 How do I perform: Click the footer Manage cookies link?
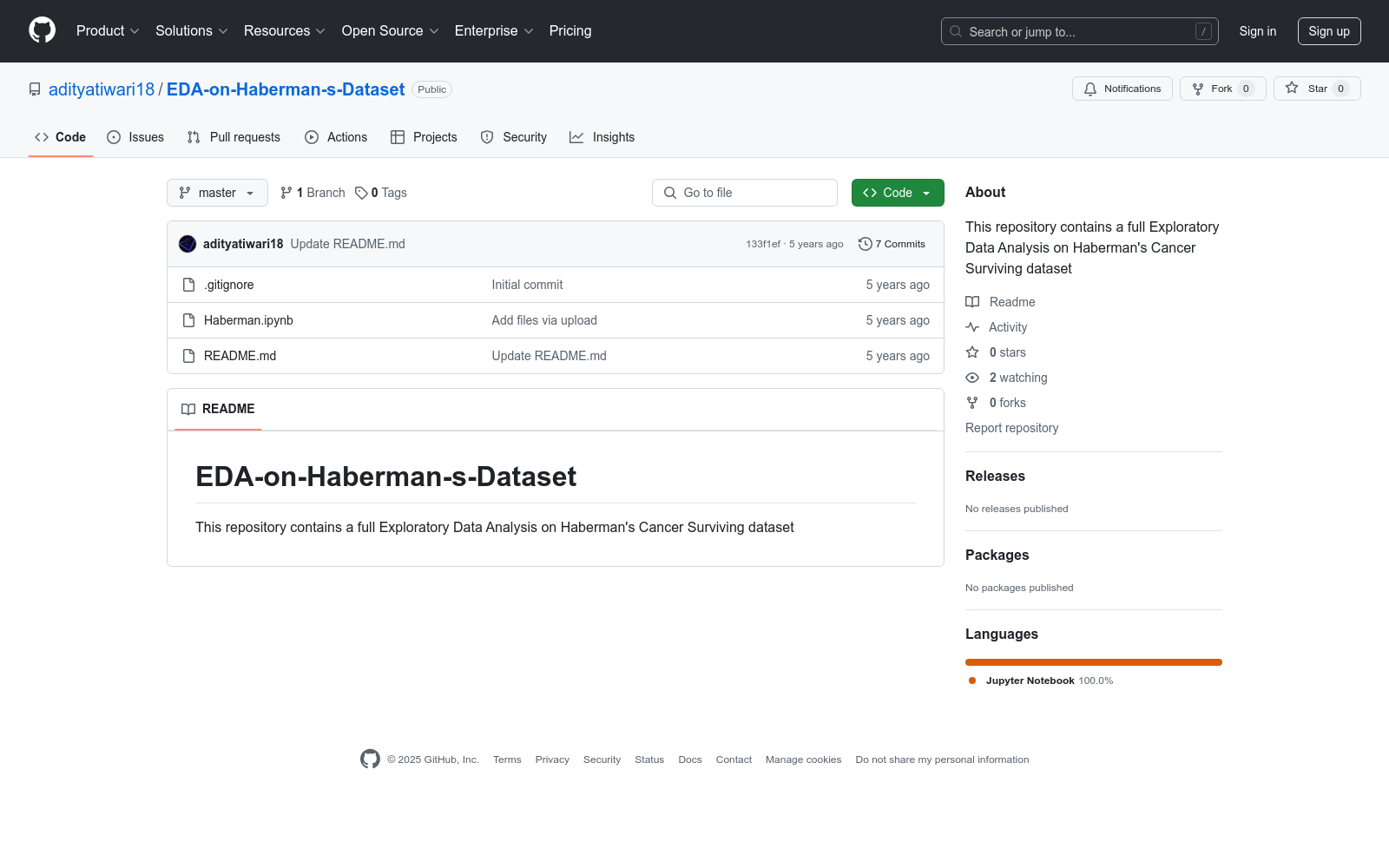(803, 759)
